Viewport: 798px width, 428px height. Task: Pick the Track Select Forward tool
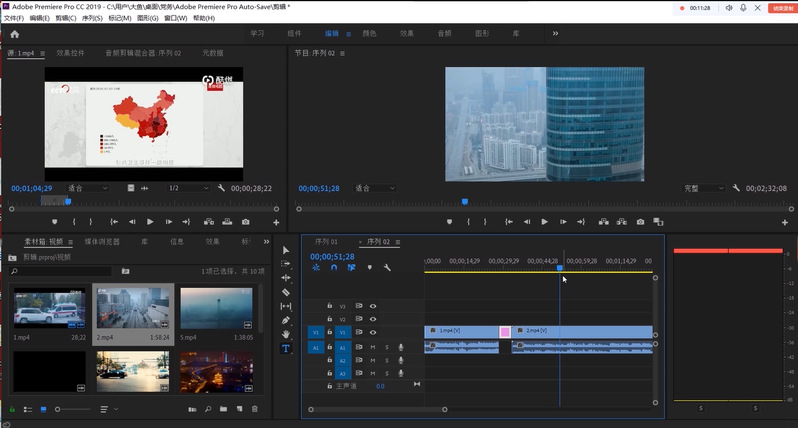[x=286, y=264]
